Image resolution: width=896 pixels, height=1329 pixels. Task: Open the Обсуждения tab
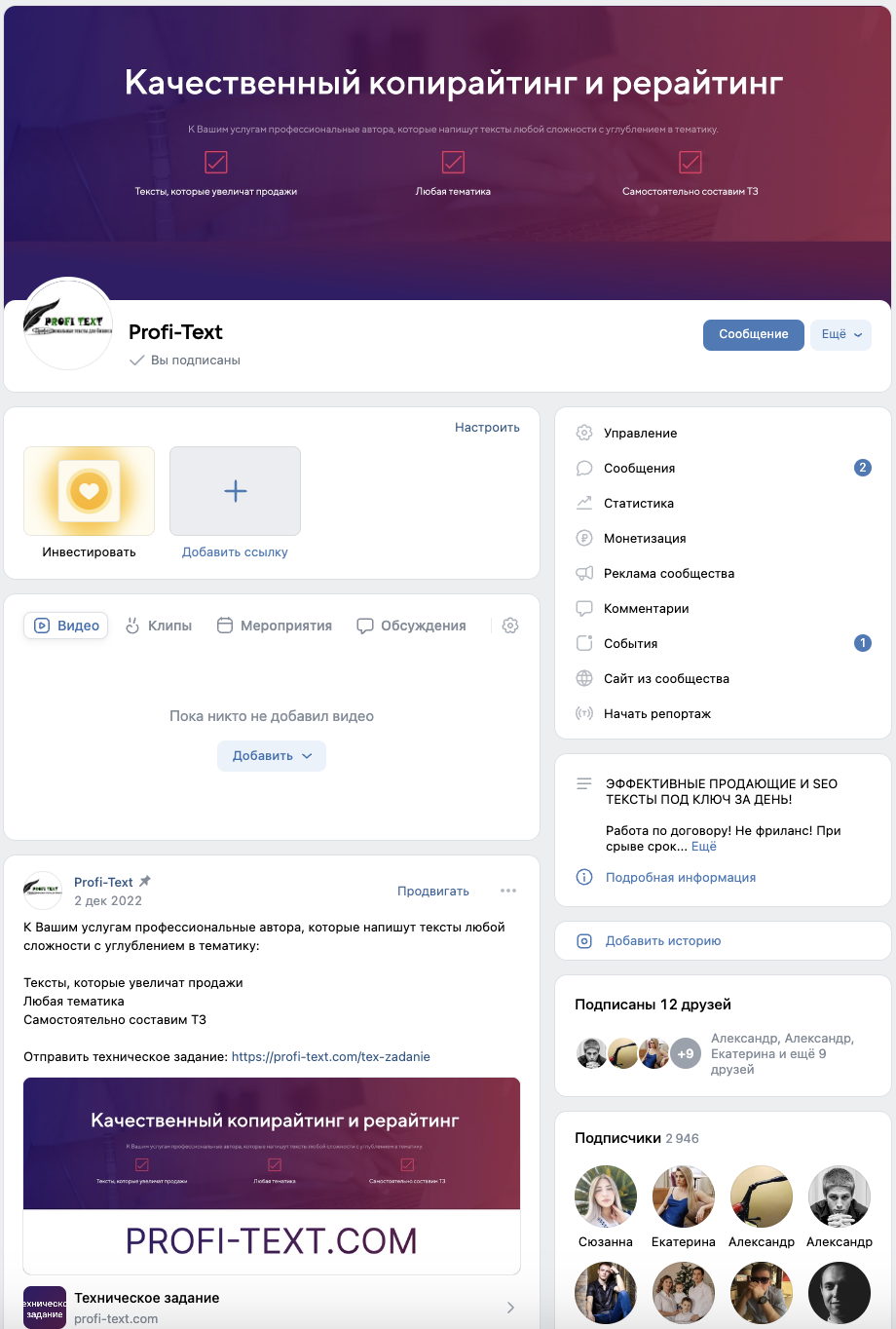pyautogui.click(x=411, y=626)
